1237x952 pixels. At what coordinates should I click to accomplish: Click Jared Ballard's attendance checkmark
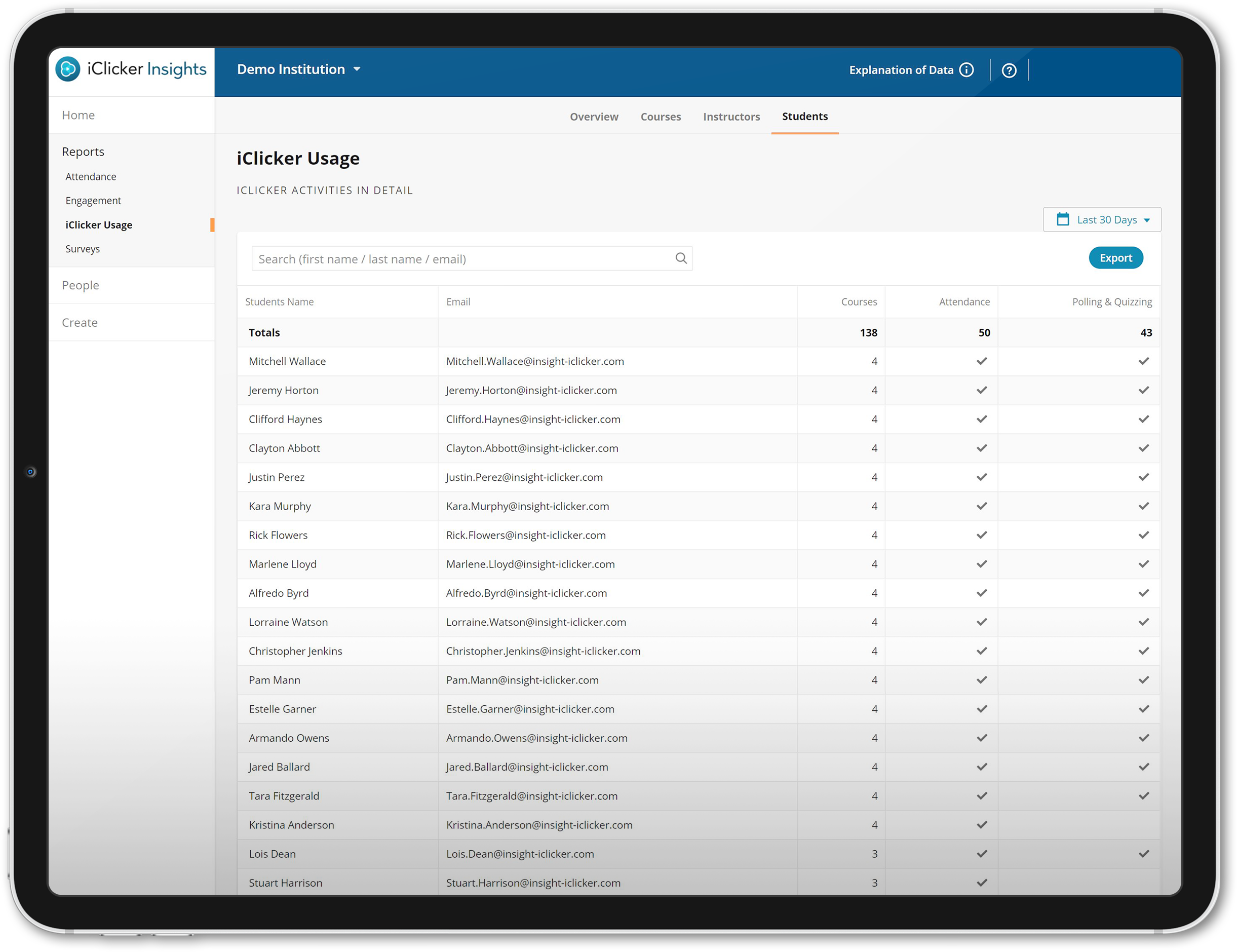(982, 766)
